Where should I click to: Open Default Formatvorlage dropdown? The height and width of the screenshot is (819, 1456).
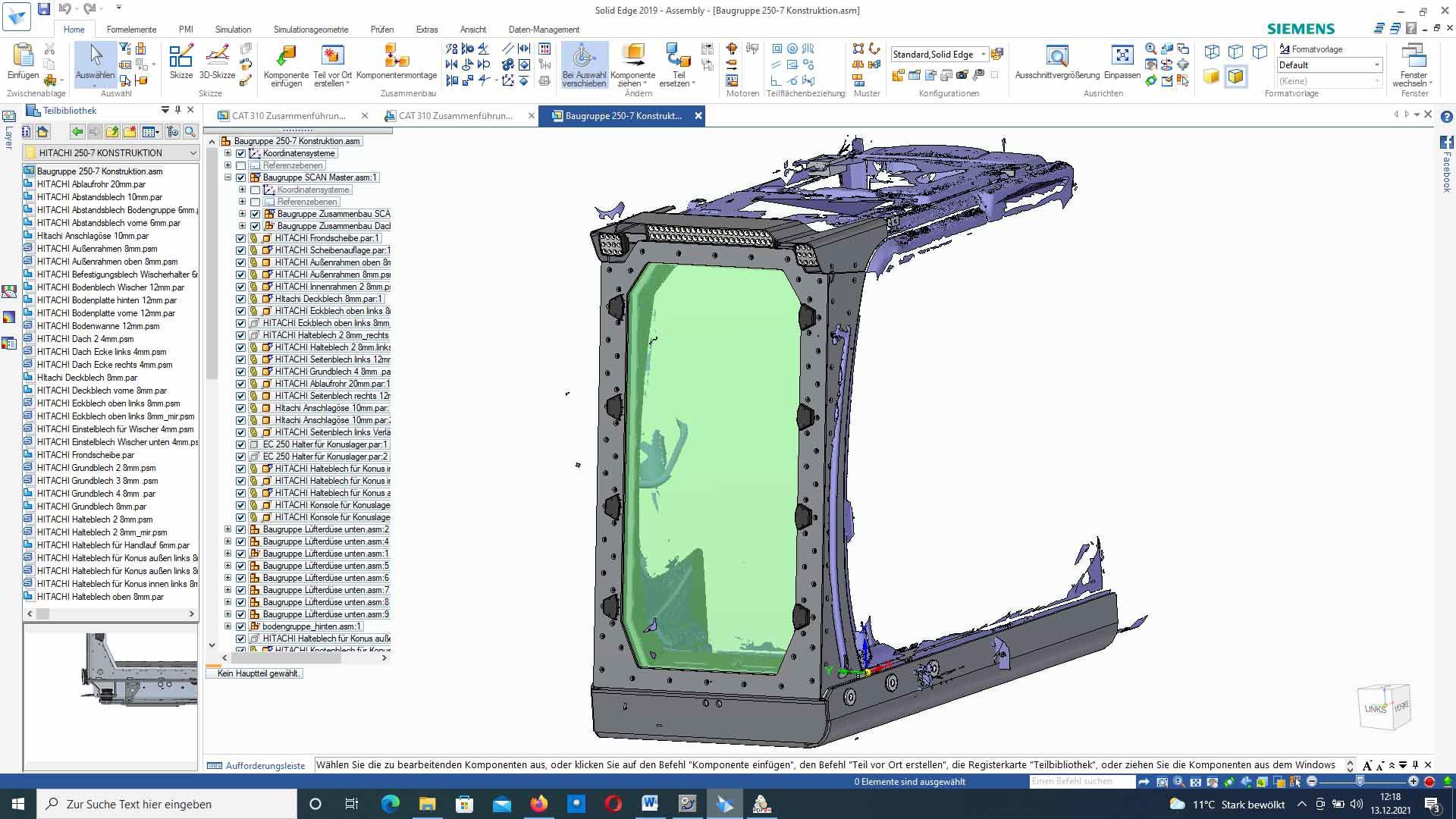click(1377, 65)
